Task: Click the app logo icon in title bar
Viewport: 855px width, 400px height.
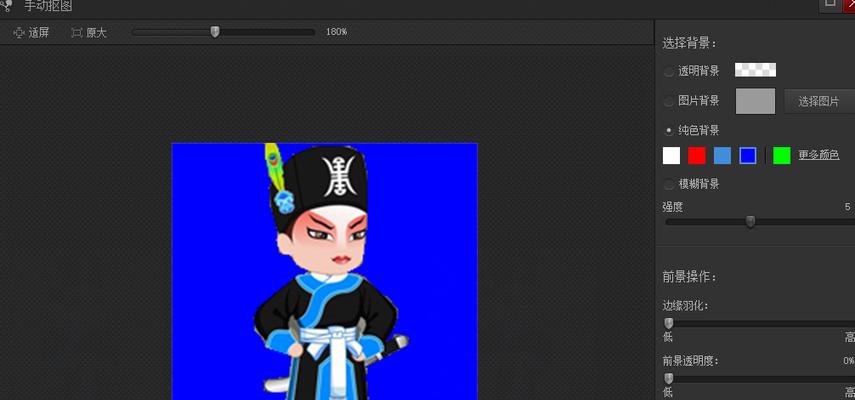Action: coord(5,5)
